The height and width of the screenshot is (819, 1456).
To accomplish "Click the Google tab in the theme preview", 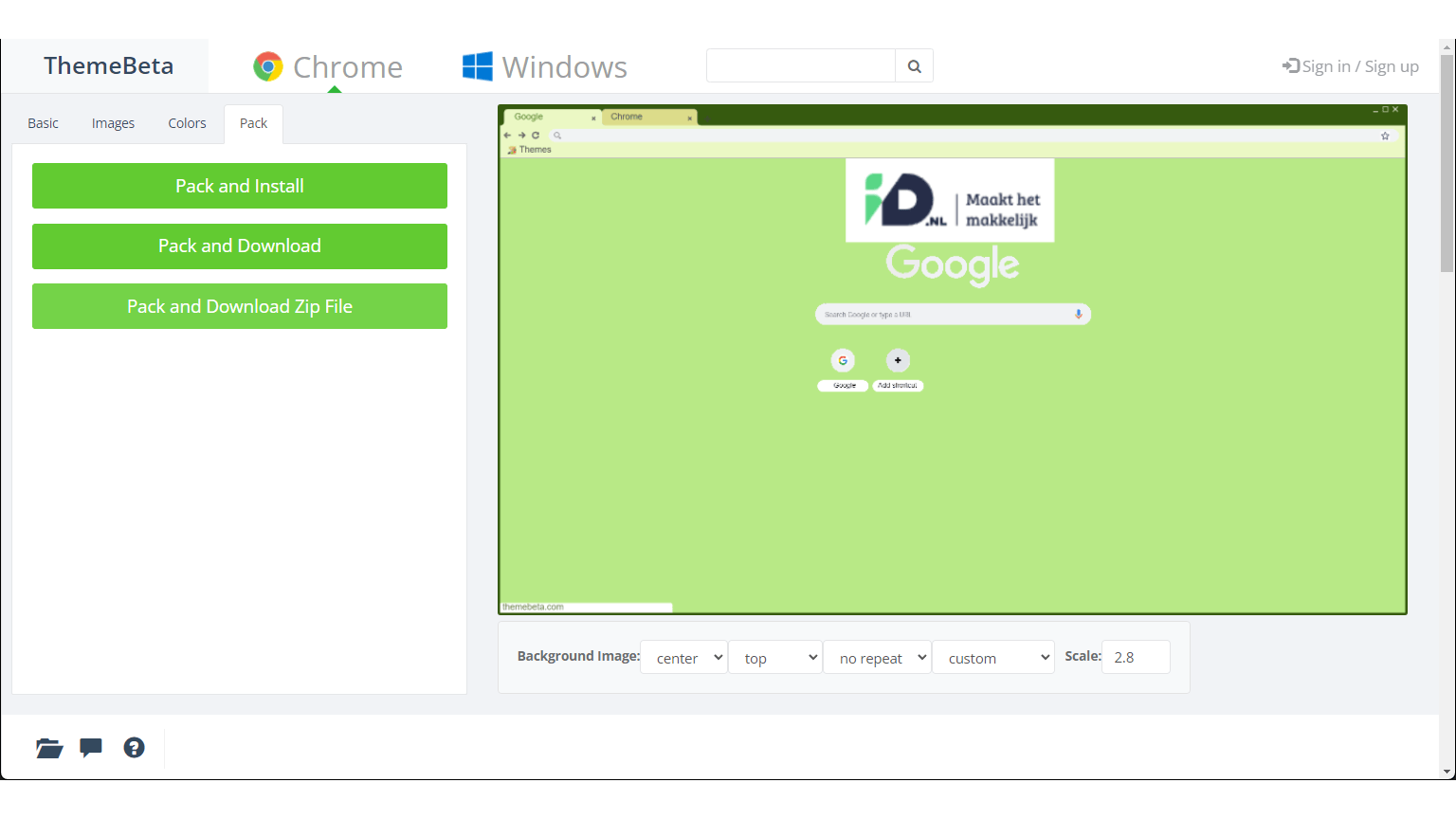I will point(554,118).
